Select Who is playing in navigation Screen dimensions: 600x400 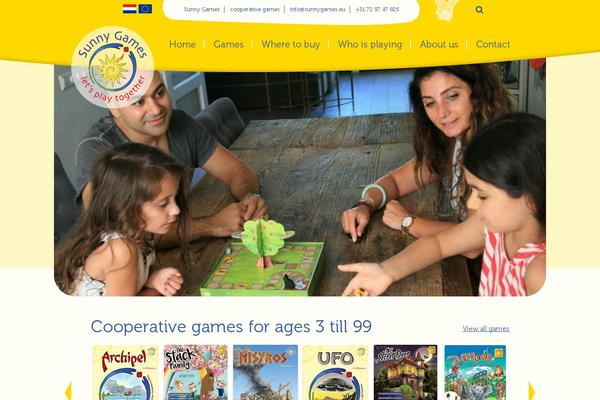370,45
